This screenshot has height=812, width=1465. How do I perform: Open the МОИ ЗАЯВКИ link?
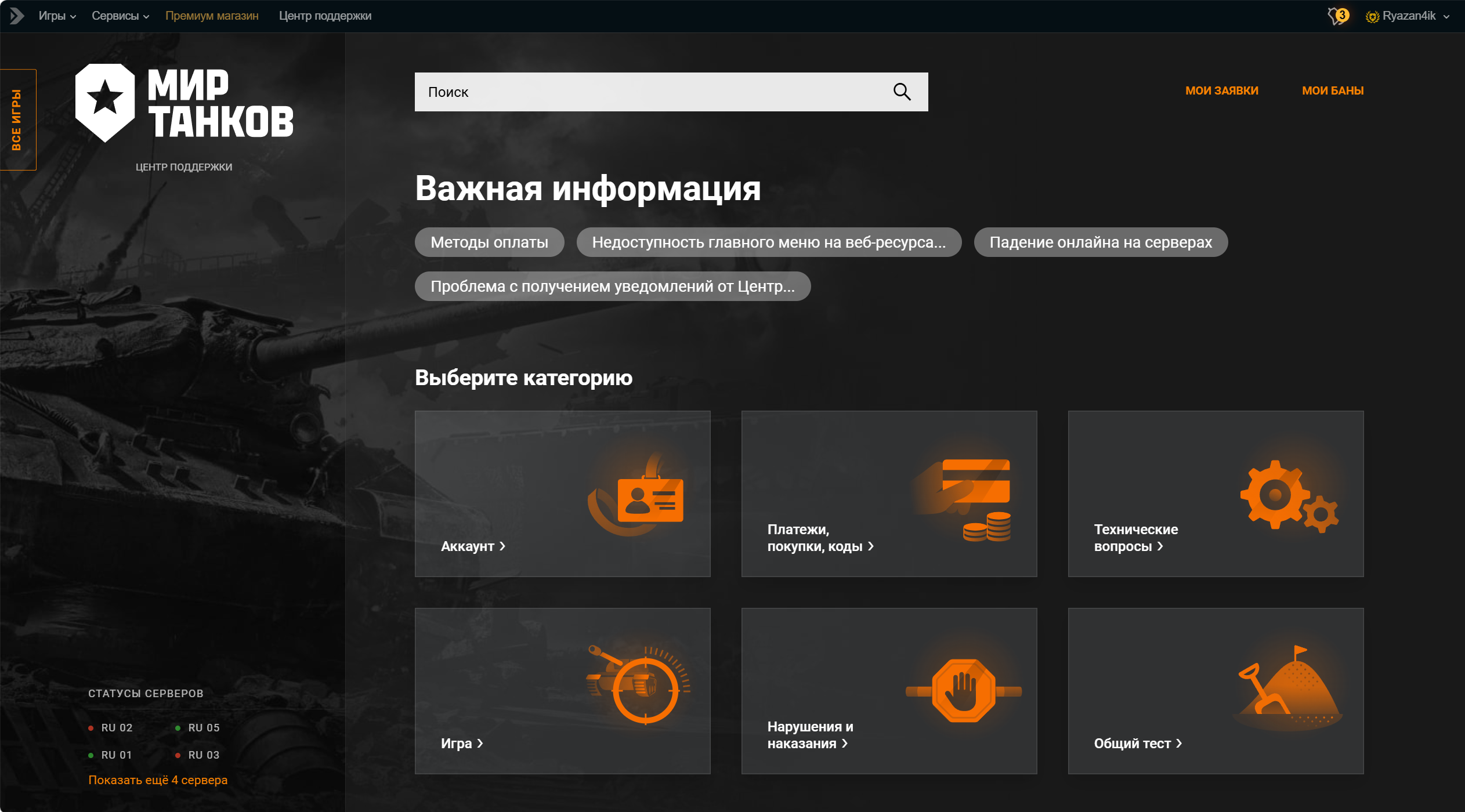point(1222,90)
